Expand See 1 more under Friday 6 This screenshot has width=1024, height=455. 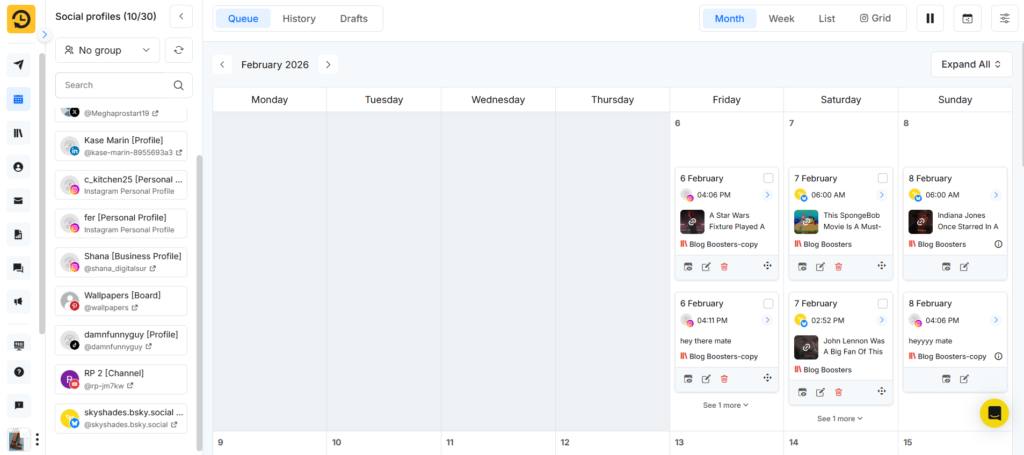coord(726,405)
